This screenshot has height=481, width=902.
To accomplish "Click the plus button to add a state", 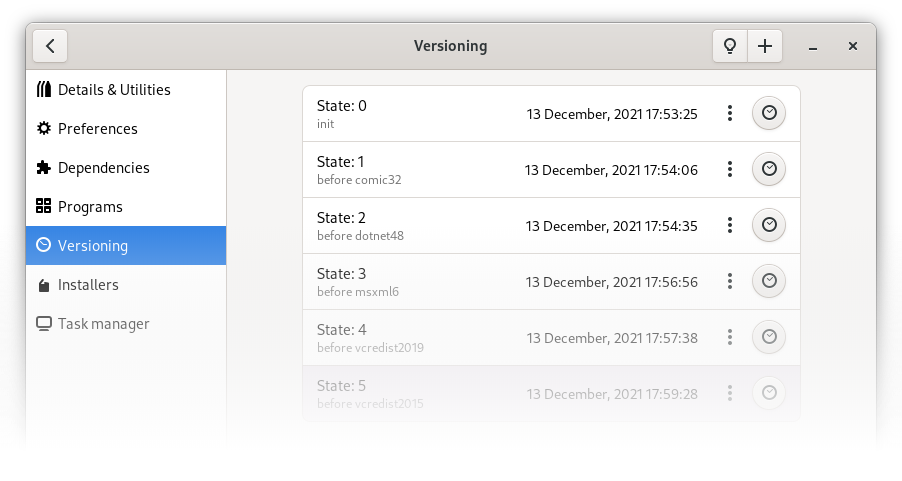I will [765, 46].
